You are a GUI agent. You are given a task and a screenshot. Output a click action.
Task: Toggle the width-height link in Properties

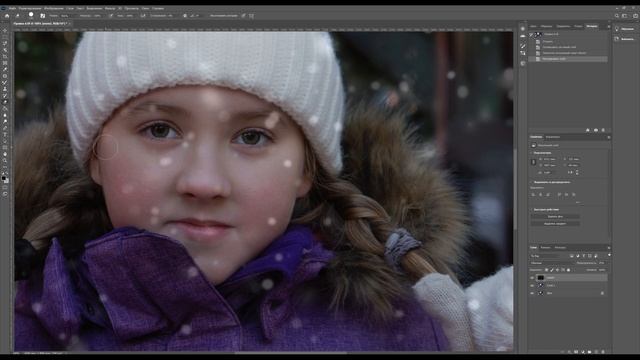click(x=533, y=162)
